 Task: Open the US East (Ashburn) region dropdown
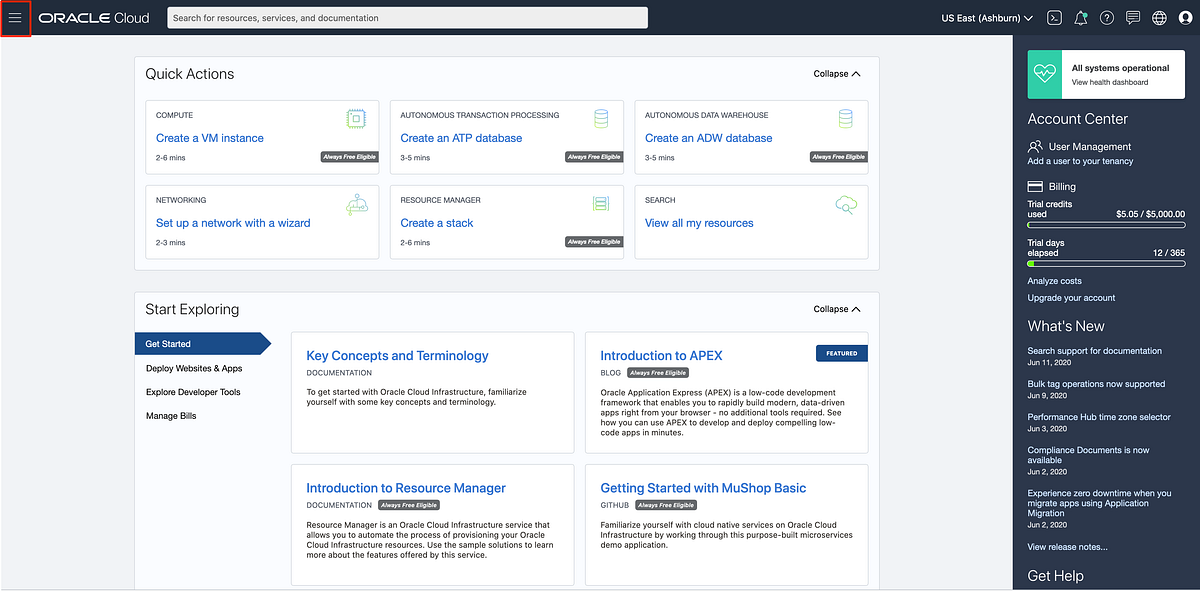(x=987, y=17)
